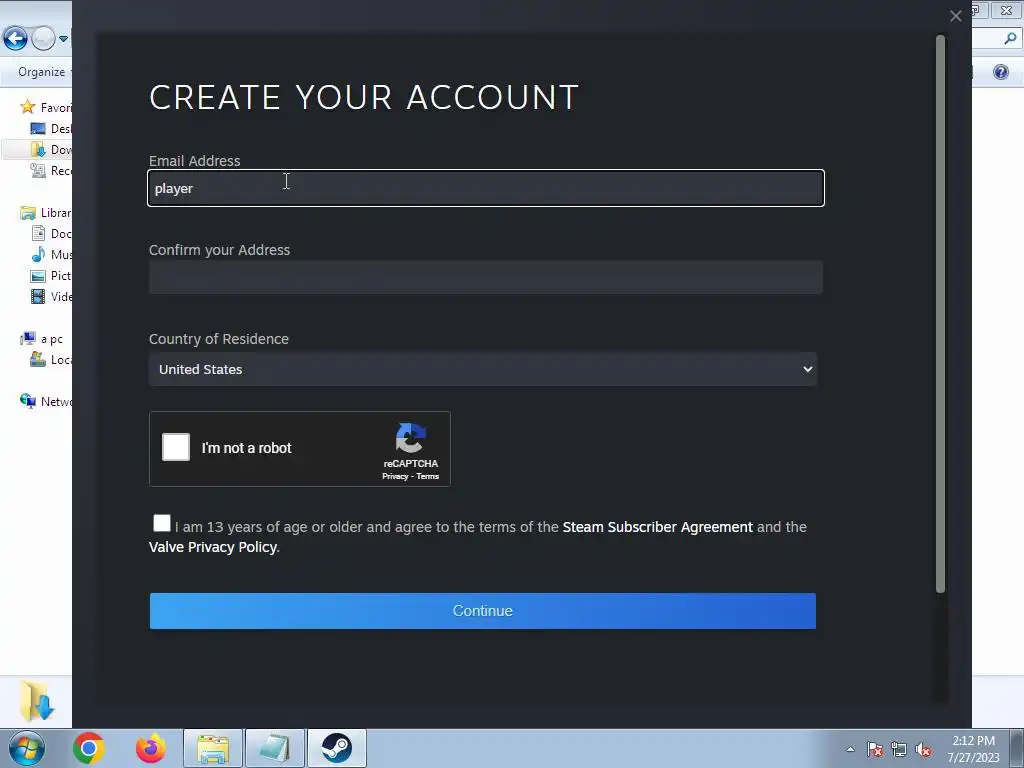This screenshot has width=1024, height=768.
Task: Open the Country of Residence dropdown
Action: click(x=483, y=369)
